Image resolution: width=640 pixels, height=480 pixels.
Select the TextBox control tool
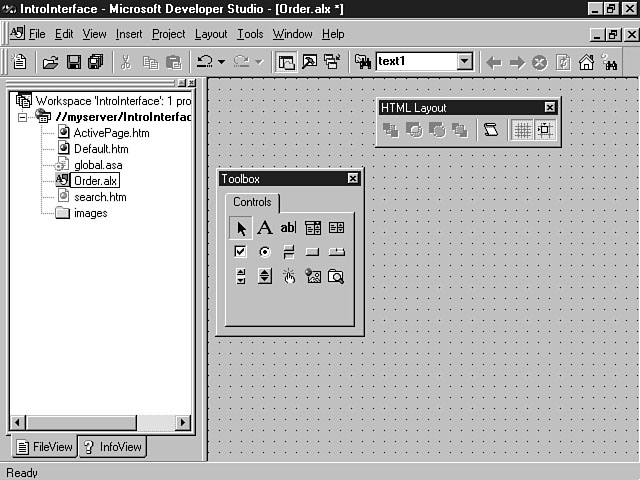click(288, 228)
